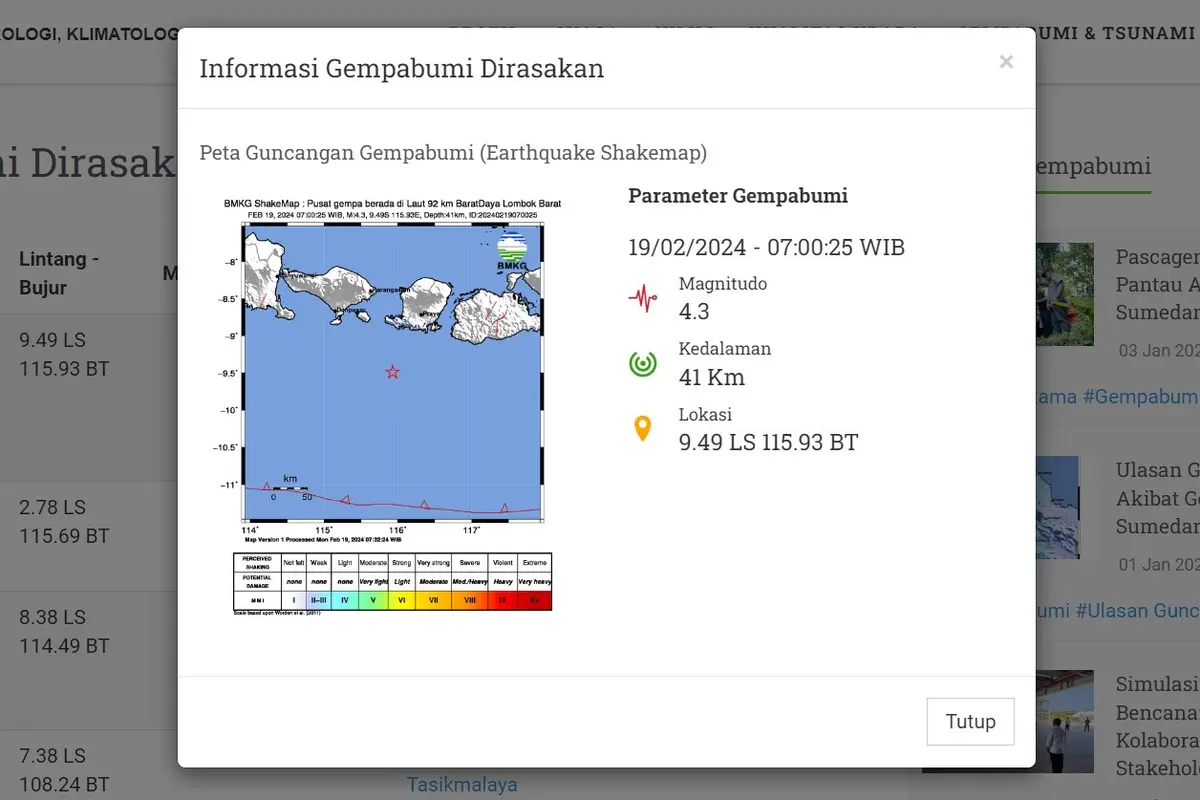The image size is (1200, 800).
Task: Click the magnitude value 4.3
Action: [694, 311]
